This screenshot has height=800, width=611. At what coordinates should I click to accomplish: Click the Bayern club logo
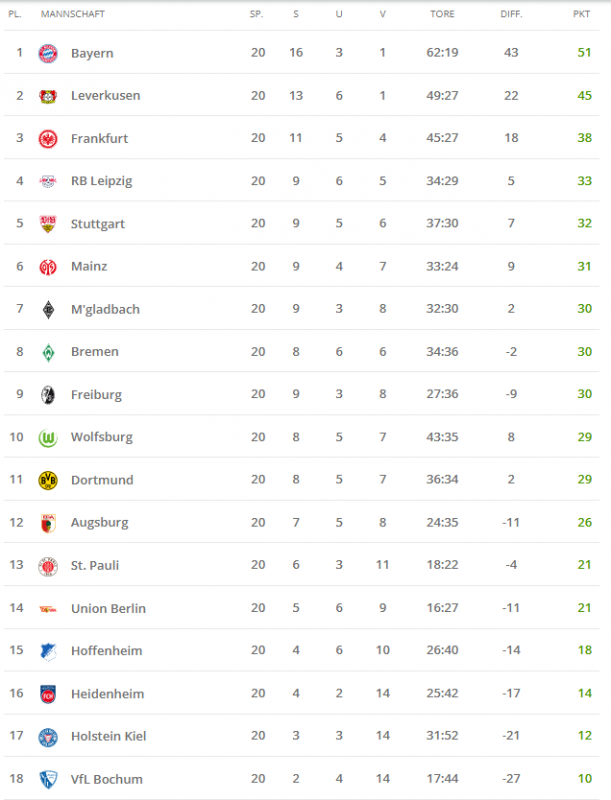48,53
